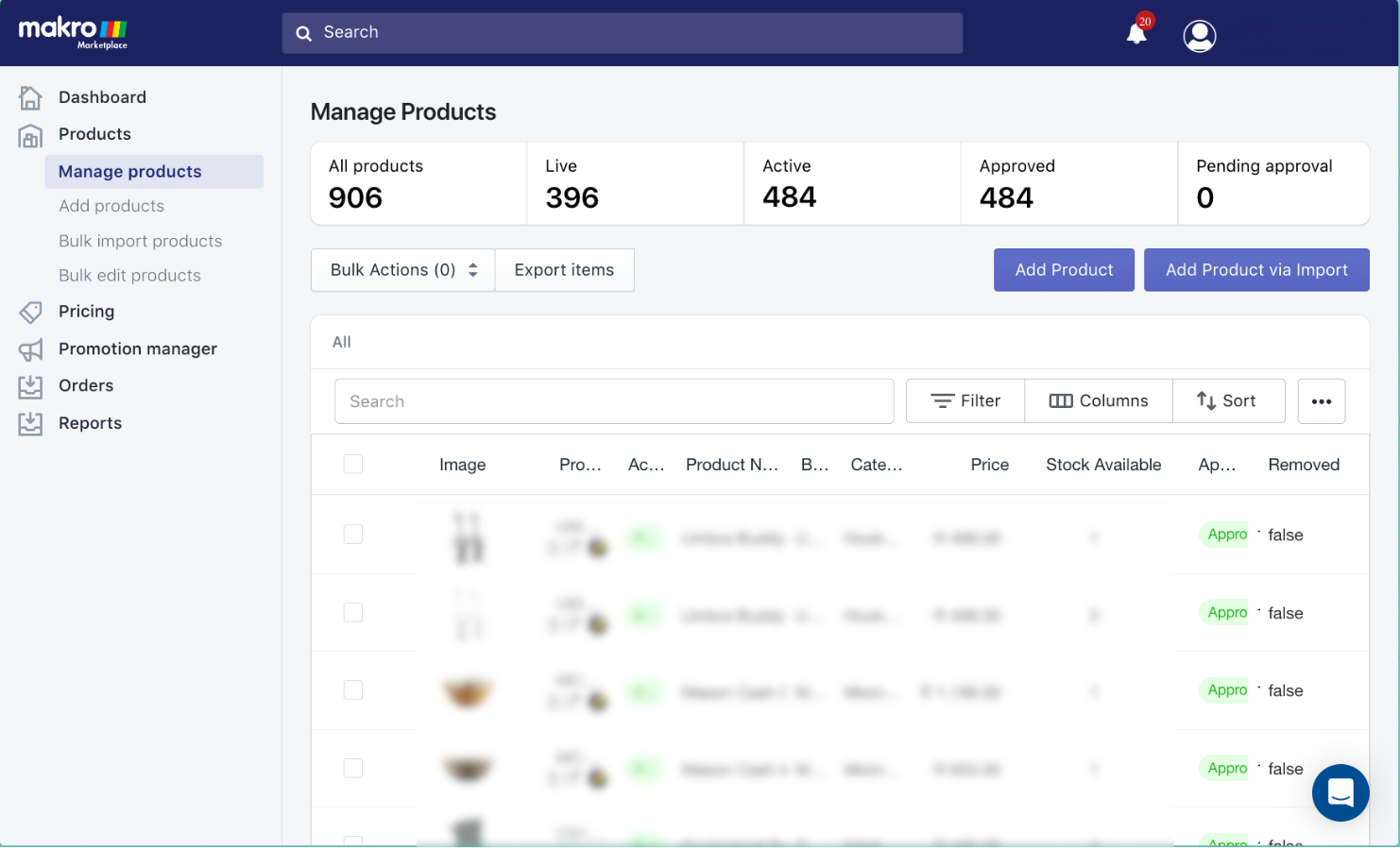Focus the product table Search field
The height and width of the screenshot is (850, 1400).
click(614, 401)
